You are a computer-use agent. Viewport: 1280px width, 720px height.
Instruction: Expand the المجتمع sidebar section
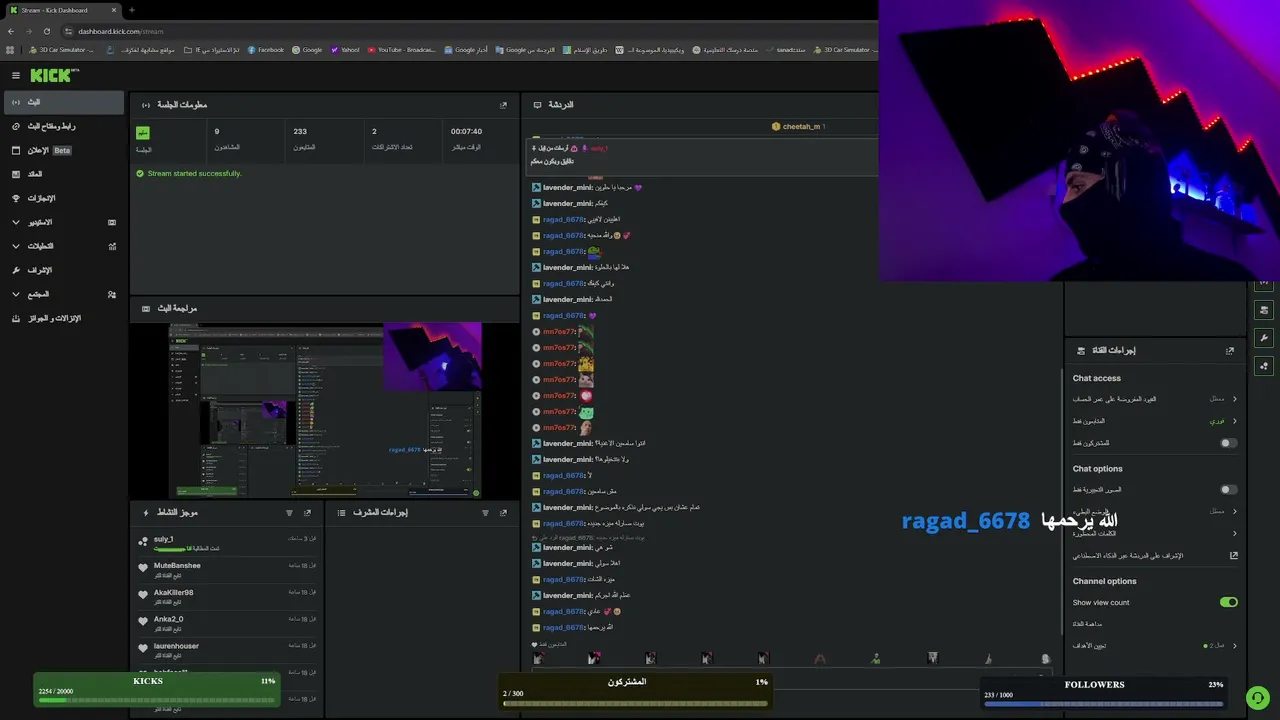pos(62,294)
